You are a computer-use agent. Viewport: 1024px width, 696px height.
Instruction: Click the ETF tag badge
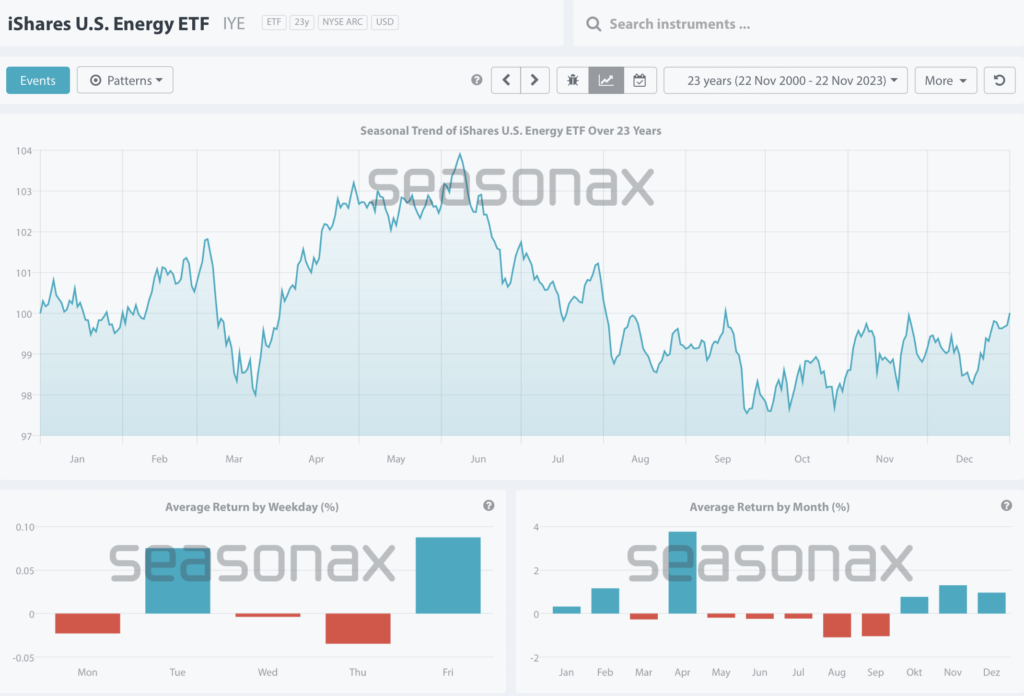coord(273,22)
